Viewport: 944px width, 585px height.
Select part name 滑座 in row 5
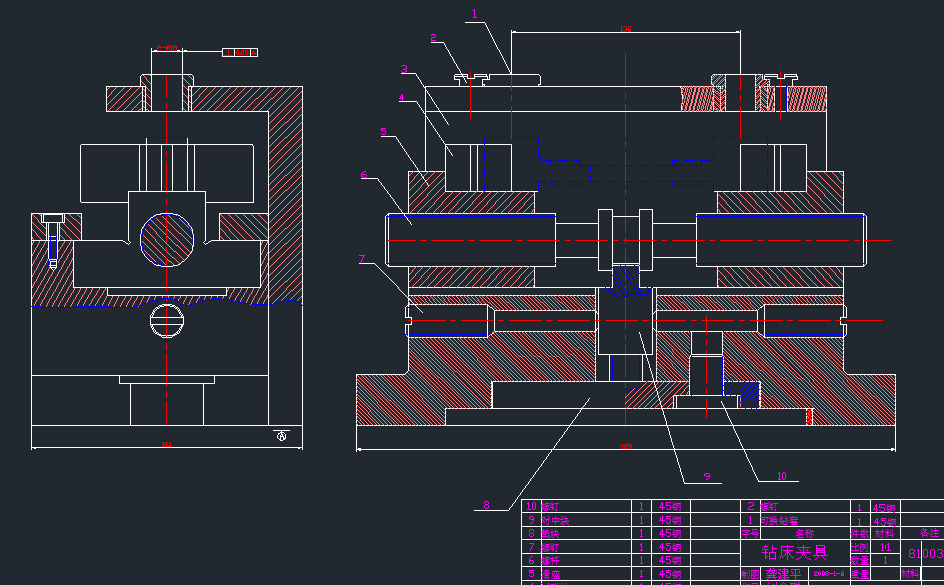point(550,574)
